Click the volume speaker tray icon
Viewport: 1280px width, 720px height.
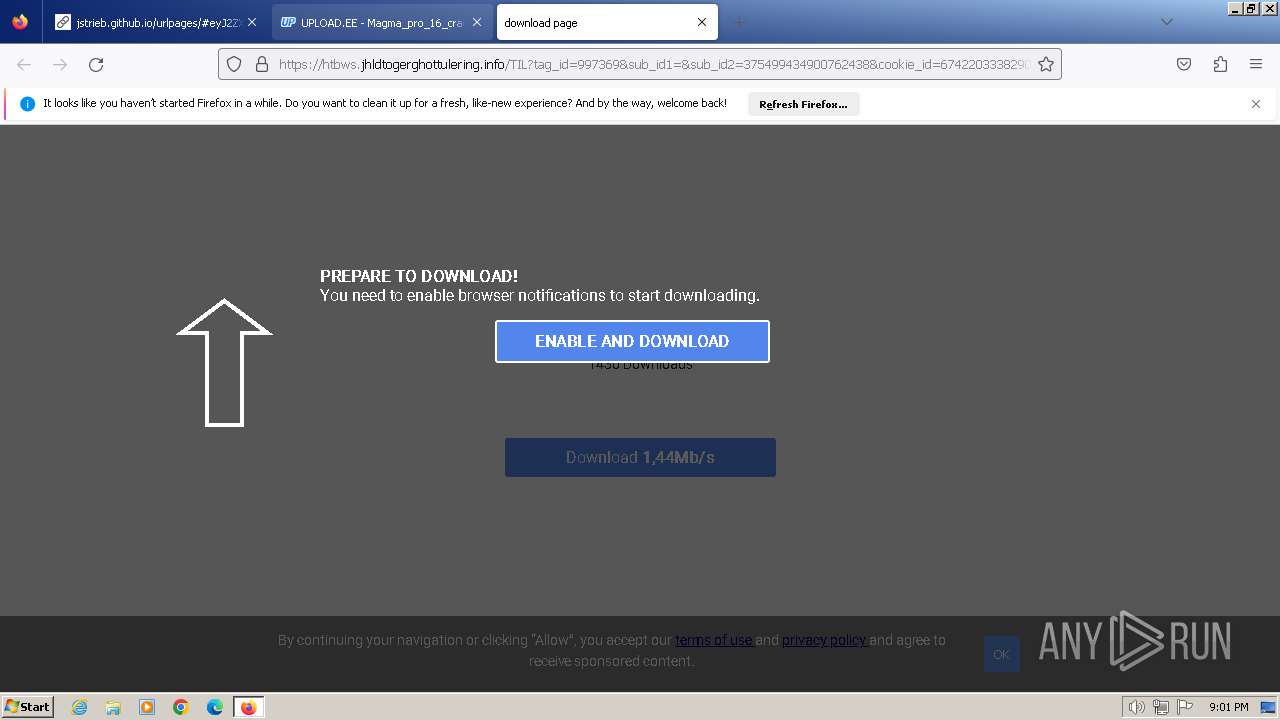pyautogui.click(x=1137, y=707)
